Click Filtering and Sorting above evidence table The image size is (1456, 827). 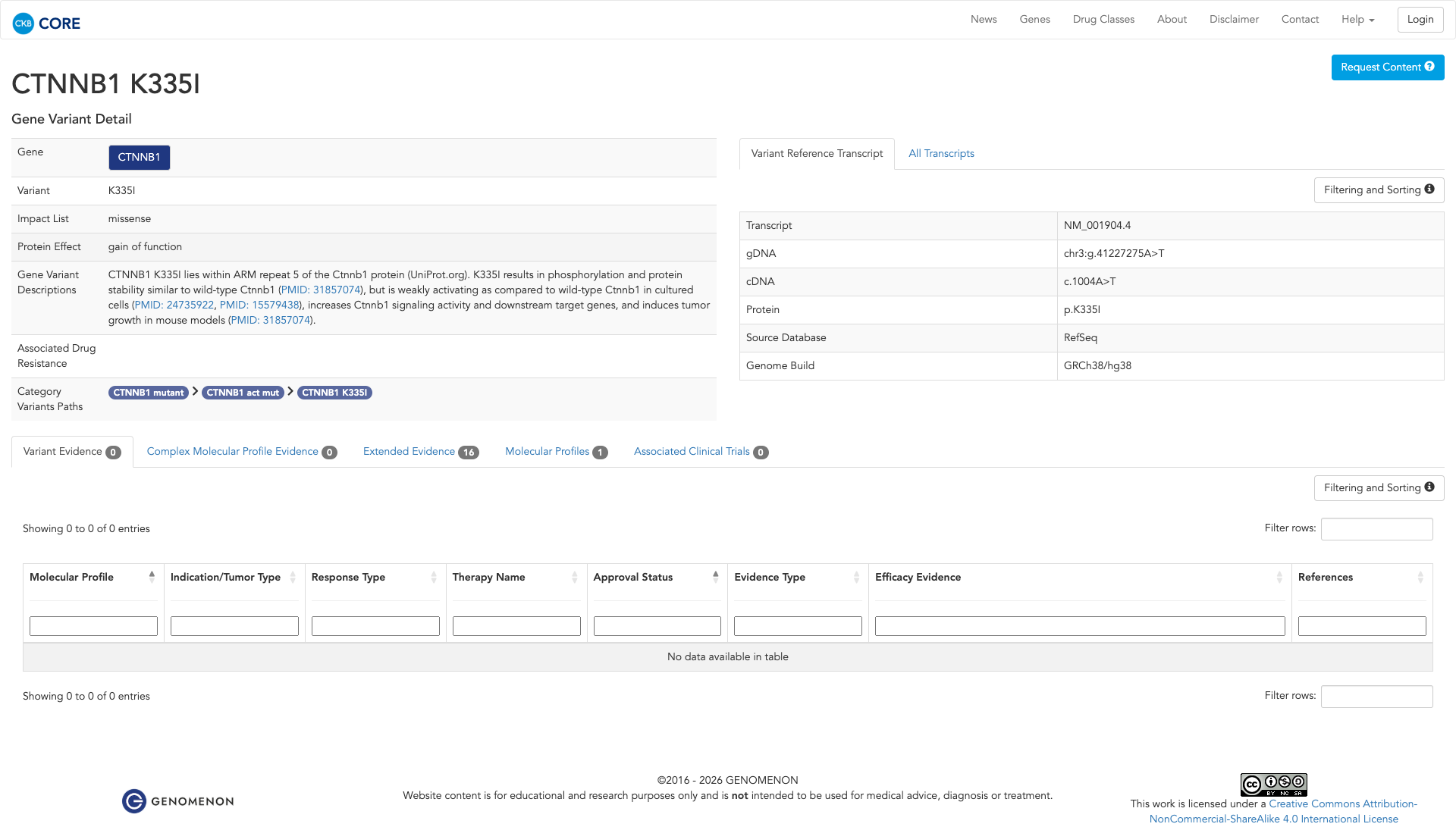click(x=1378, y=488)
